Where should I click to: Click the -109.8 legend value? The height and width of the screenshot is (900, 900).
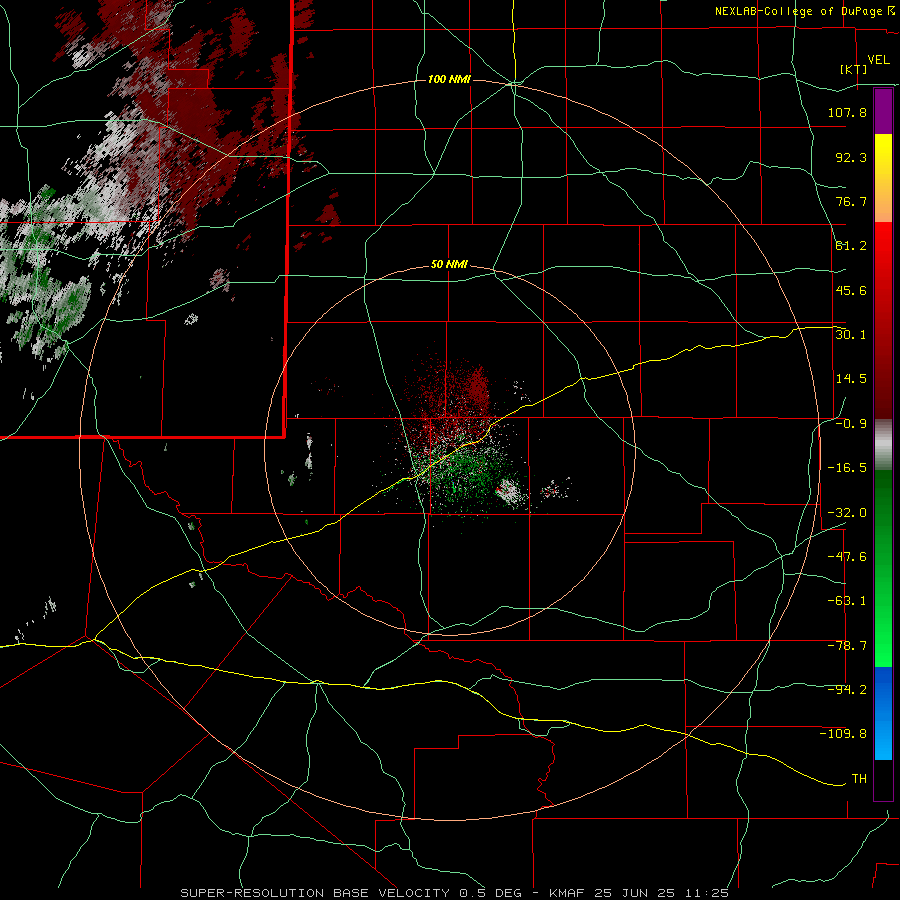pyautogui.click(x=843, y=734)
